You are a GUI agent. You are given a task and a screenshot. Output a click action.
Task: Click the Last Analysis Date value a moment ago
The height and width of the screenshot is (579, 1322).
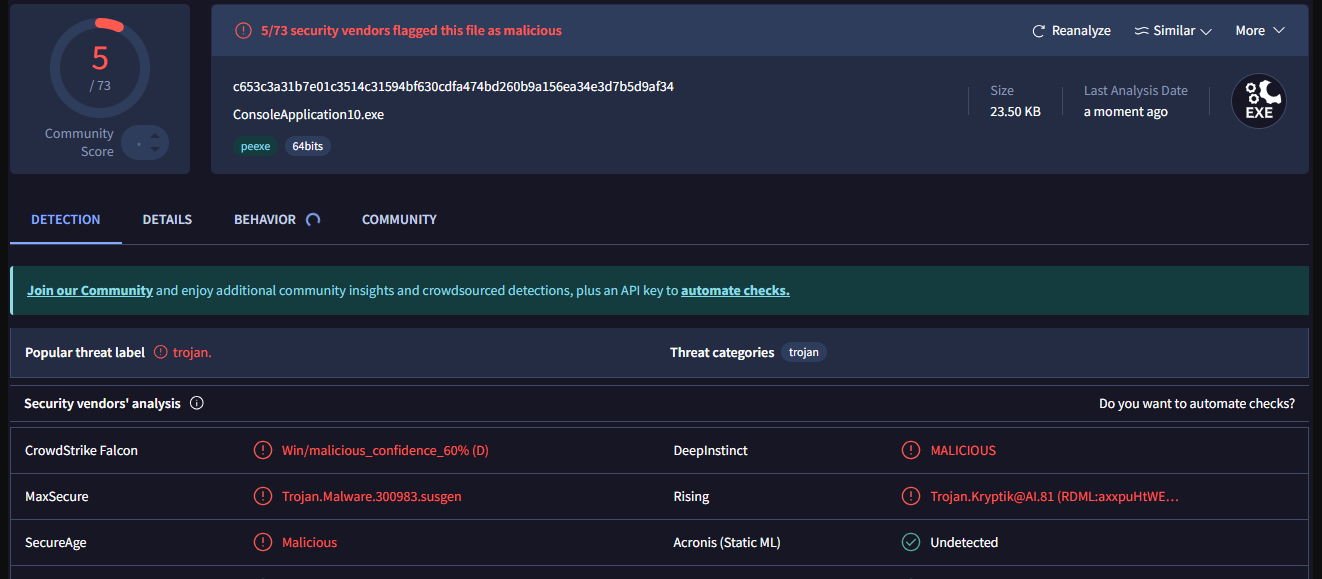1126,112
